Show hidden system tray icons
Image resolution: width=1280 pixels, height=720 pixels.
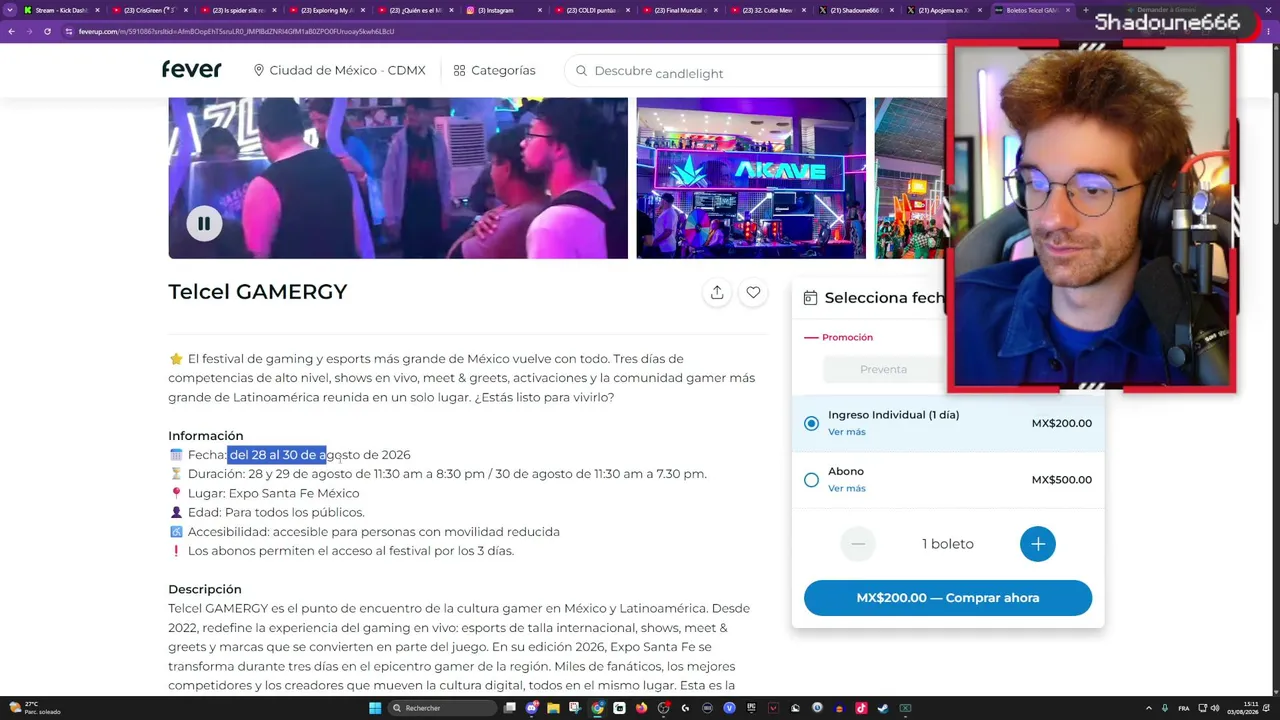(x=1149, y=708)
